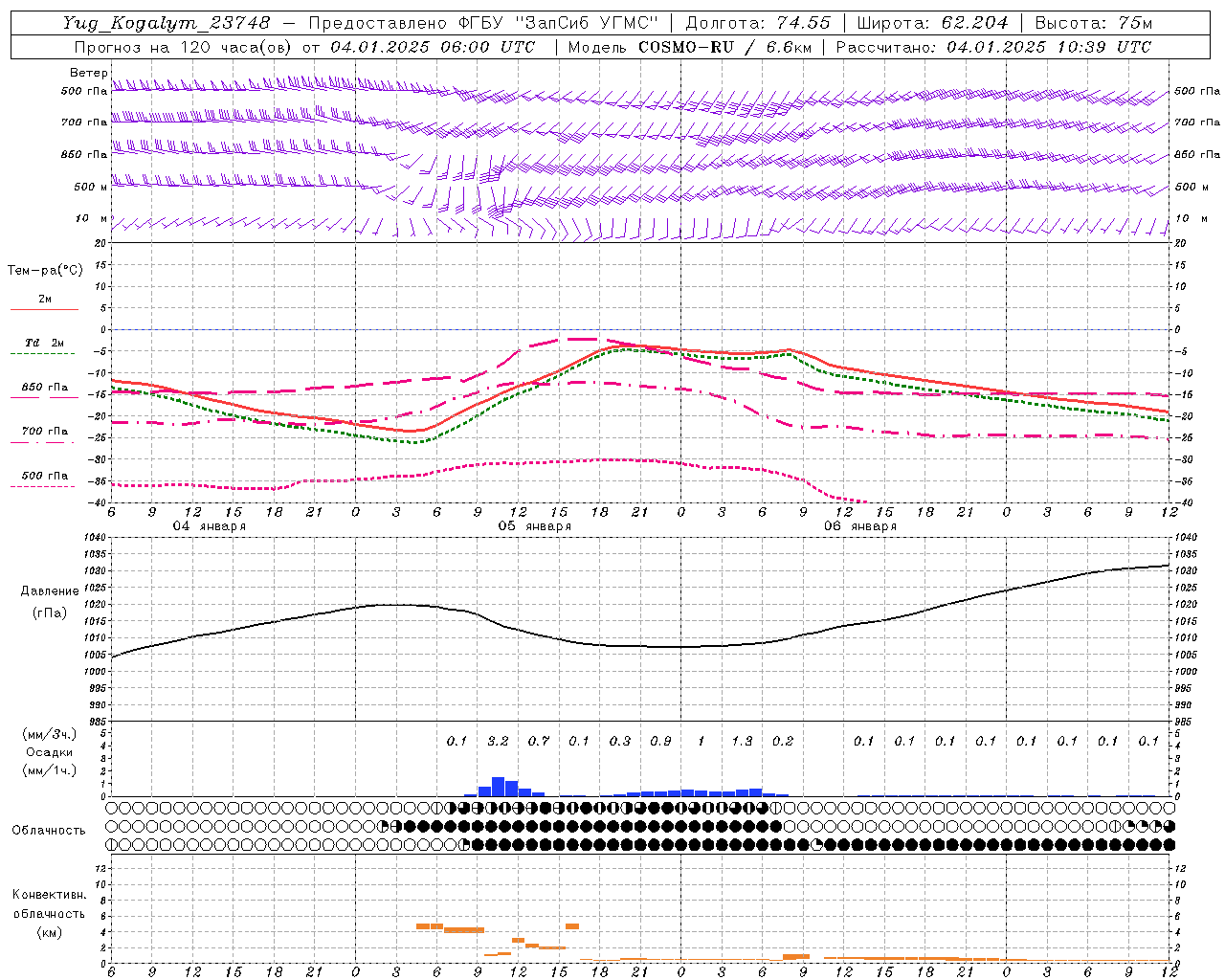
Task: Click the 3.2 precipitation total value
Action: 498,741
